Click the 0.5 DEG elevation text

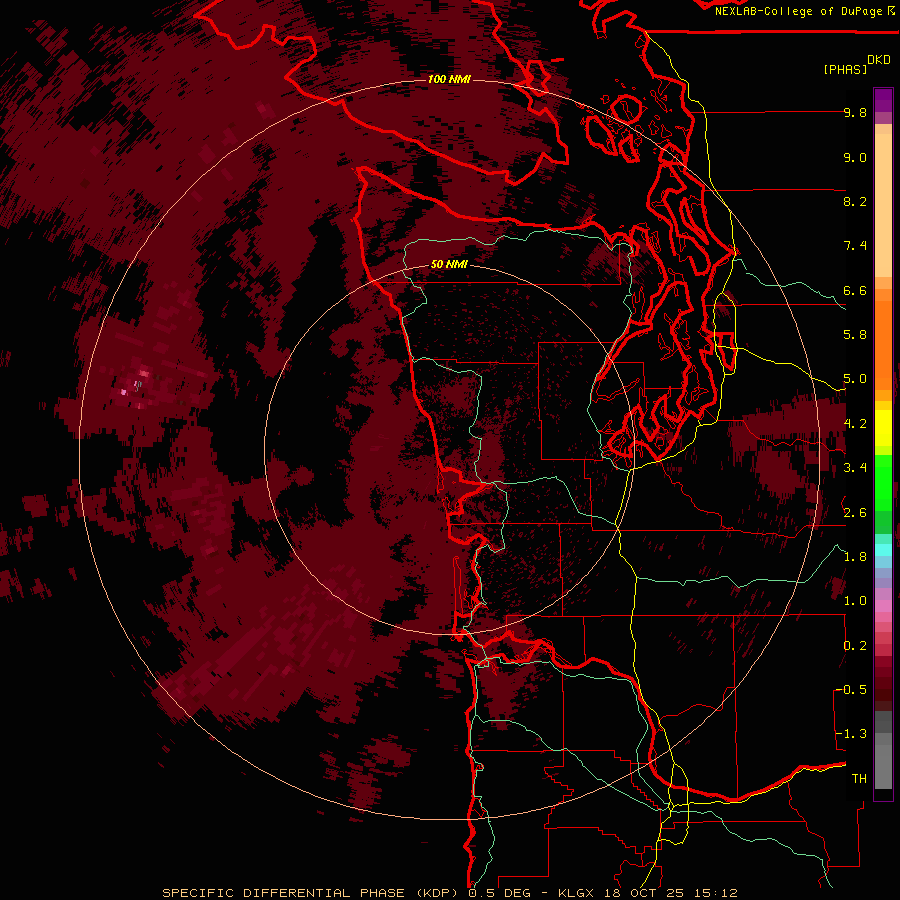point(499,893)
